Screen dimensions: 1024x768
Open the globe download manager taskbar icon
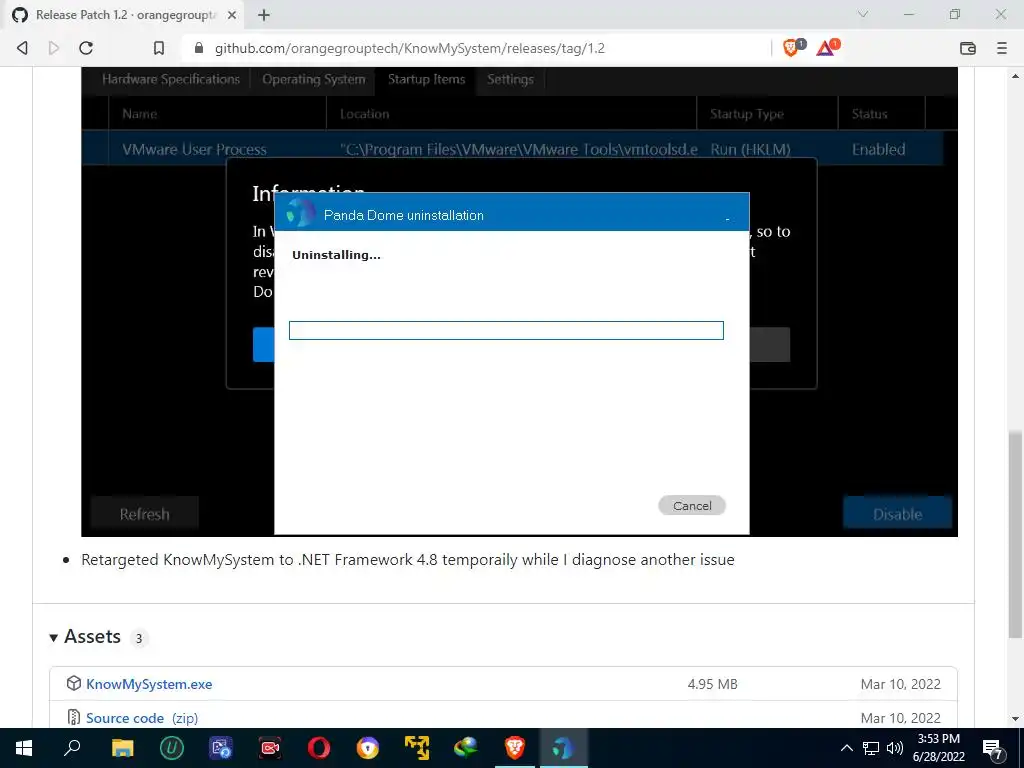[466, 748]
